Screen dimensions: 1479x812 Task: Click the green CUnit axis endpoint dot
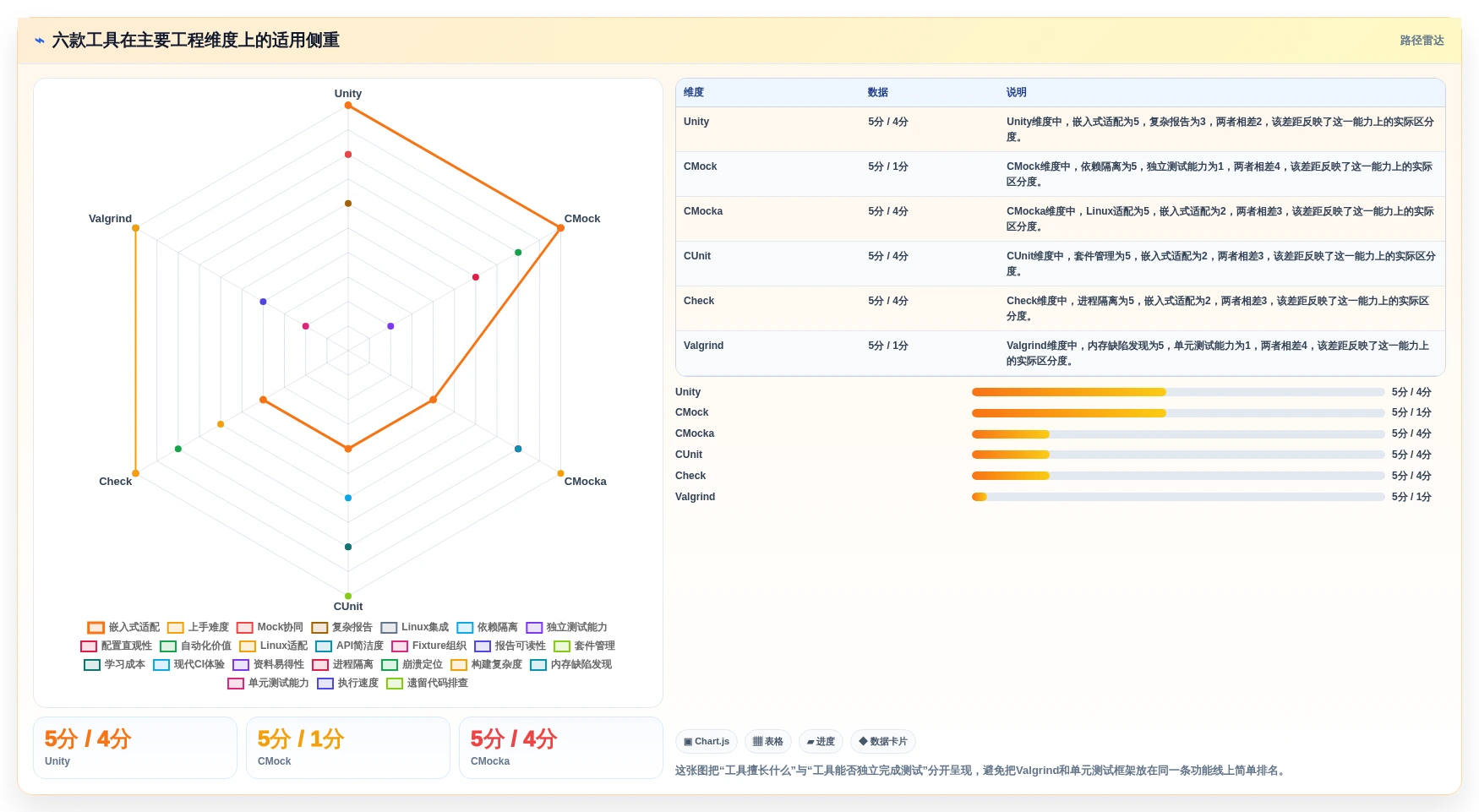point(348,597)
